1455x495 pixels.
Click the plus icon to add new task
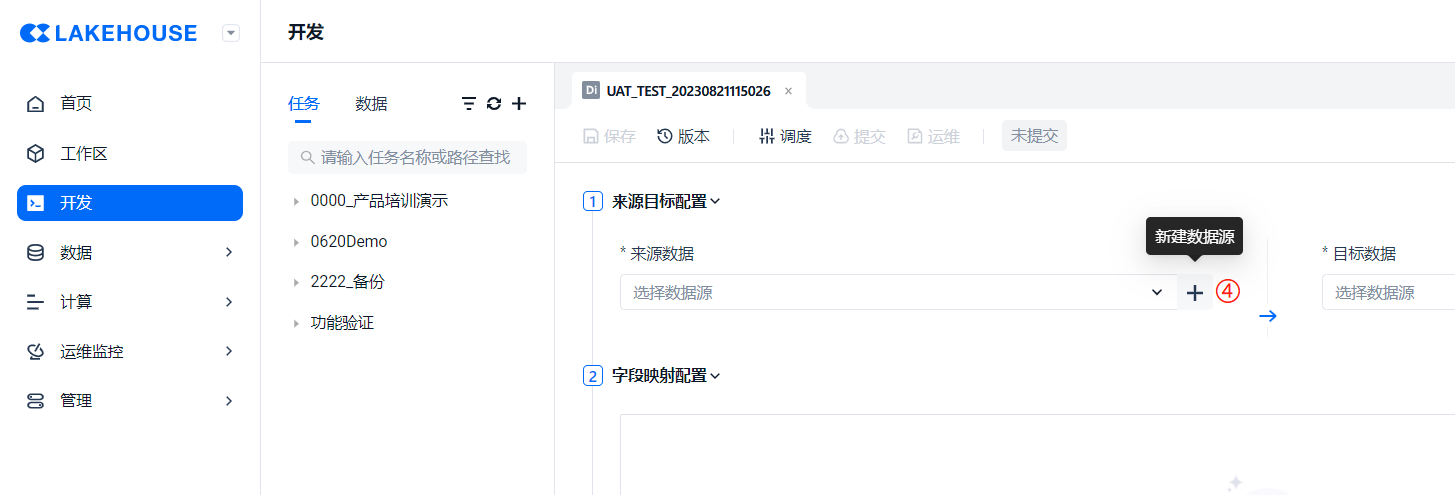[519, 104]
